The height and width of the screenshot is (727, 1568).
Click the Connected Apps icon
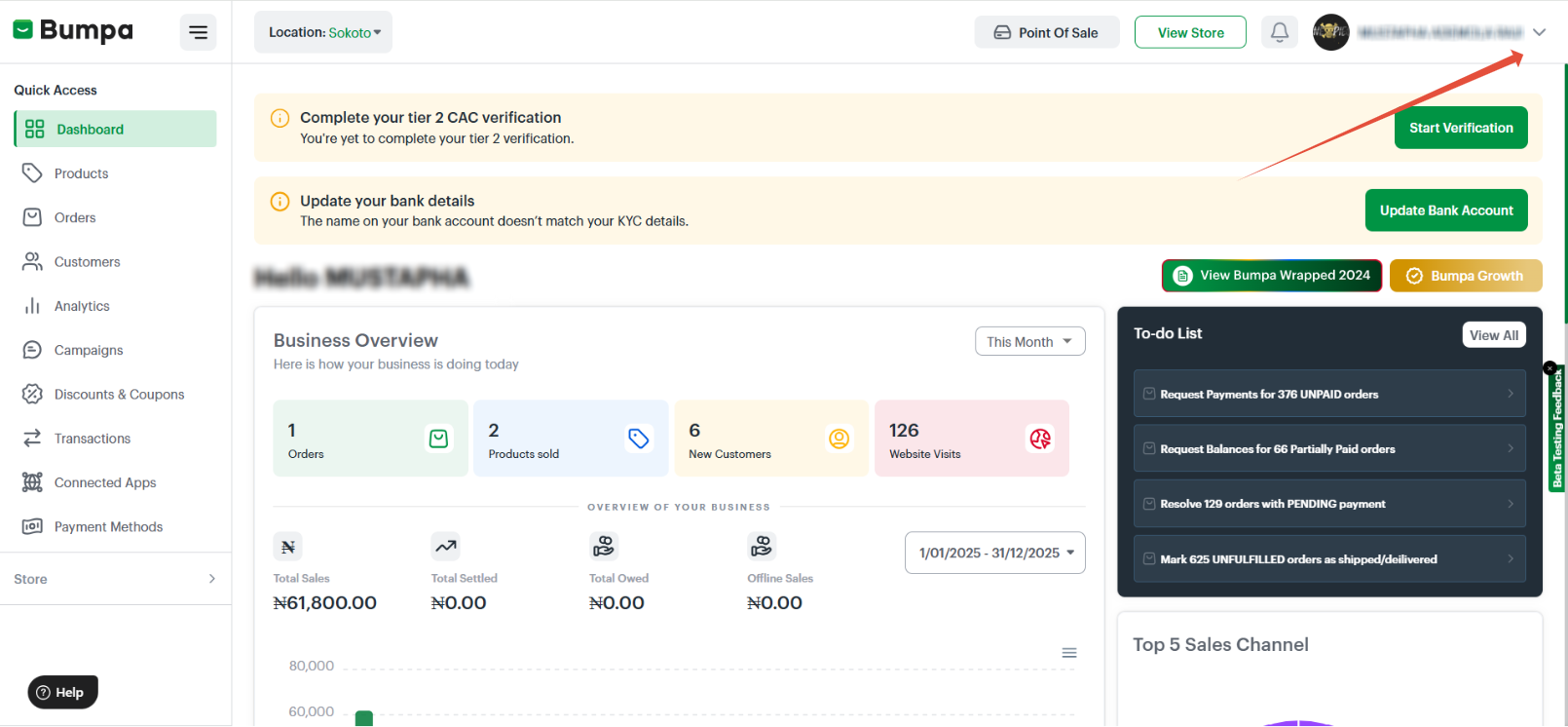coord(32,482)
